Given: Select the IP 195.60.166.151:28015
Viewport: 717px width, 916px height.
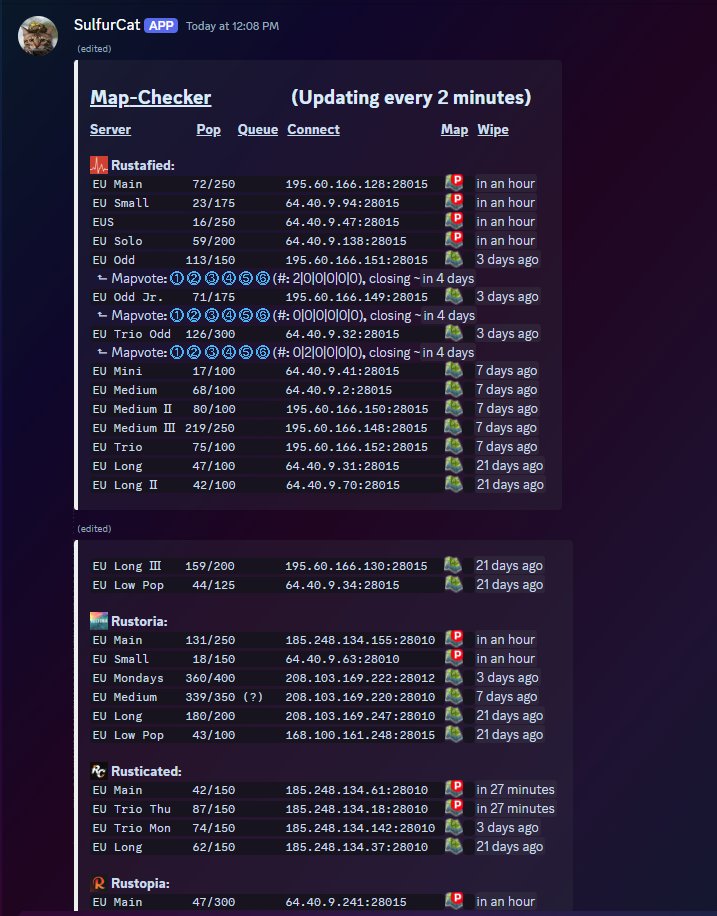Looking at the screenshot, I should [356, 259].
